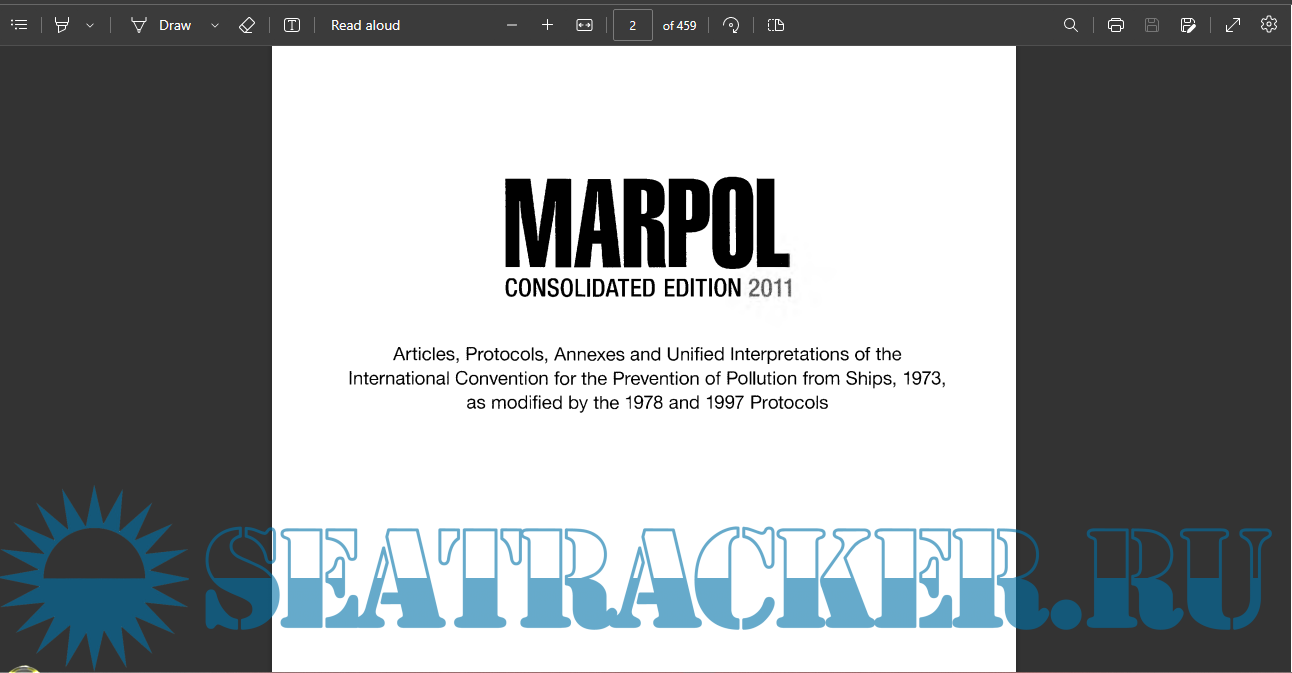This screenshot has width=1292, height=673.
Task: Click the Add text tool icon
Action: click(292, 25)
